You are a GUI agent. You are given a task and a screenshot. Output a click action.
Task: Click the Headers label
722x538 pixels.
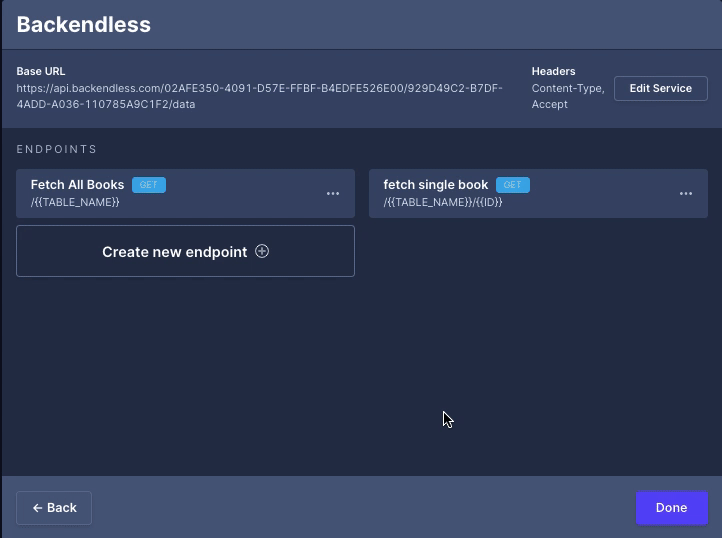point(553,71)
